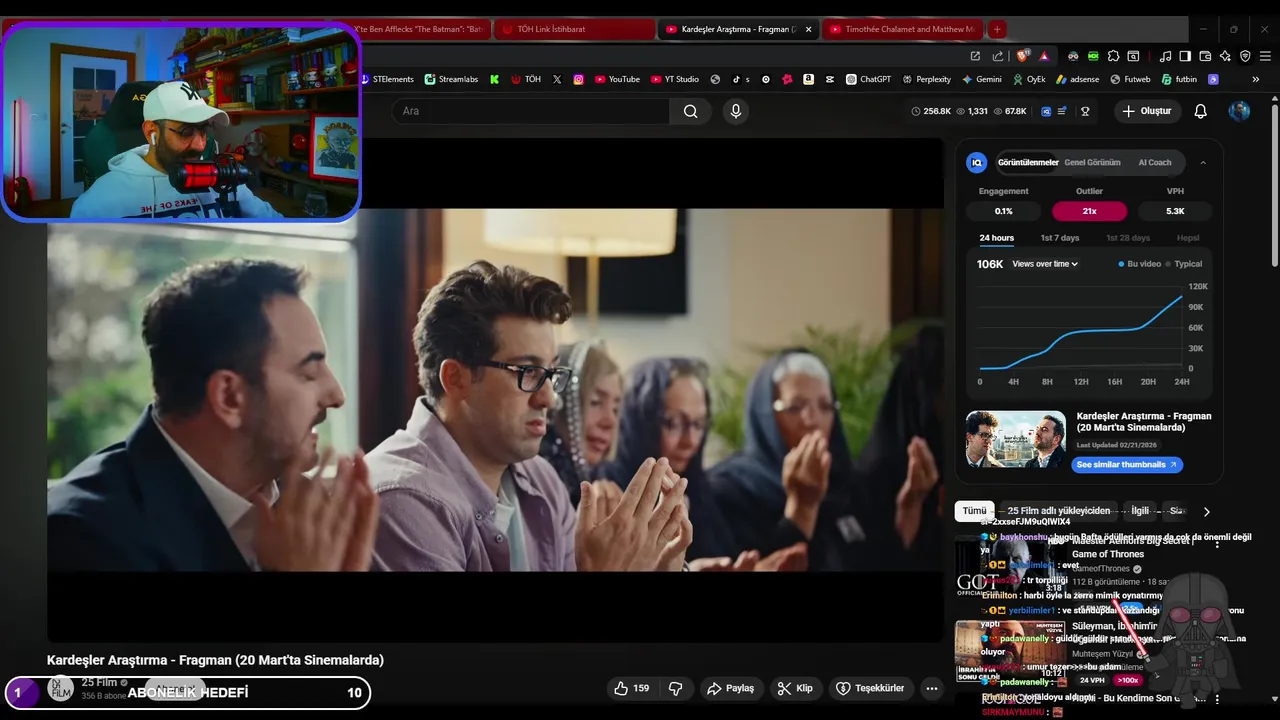Select the 1st 7 days range
Viewport: 1280px width, 720px height.
point(1060,238)
